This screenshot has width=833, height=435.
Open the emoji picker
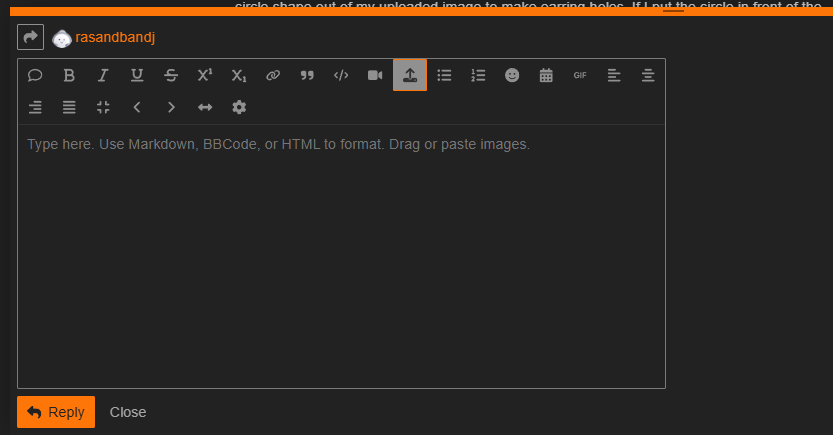pos(512,75)
